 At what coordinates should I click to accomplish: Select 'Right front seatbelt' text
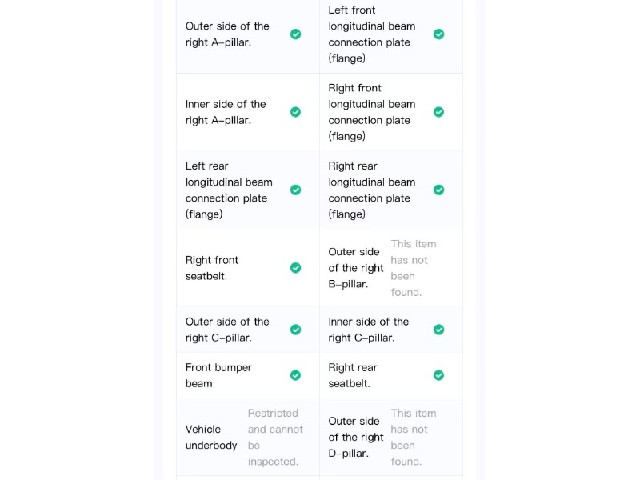[212, 268]
